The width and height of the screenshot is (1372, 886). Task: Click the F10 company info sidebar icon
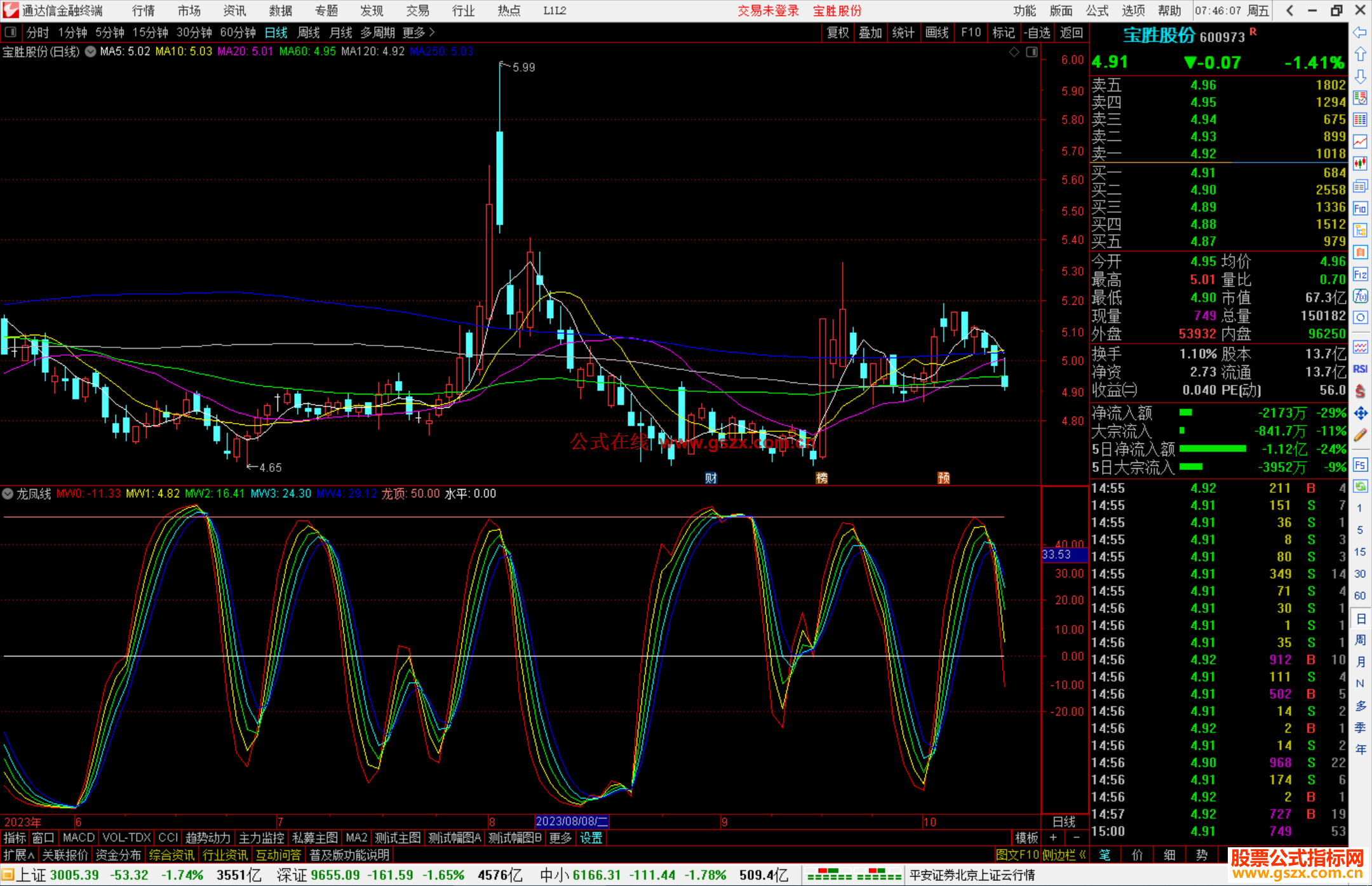click(x=1360, y=209)
